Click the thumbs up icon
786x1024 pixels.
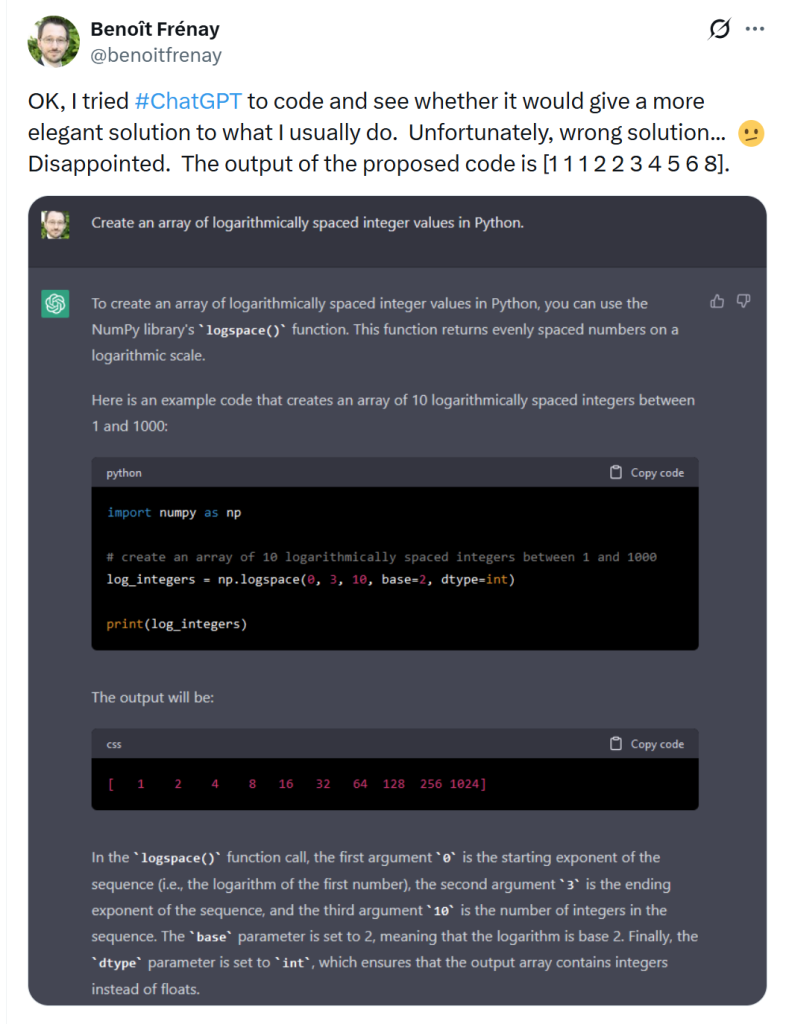pyautogui.click(x=717, y=301)
